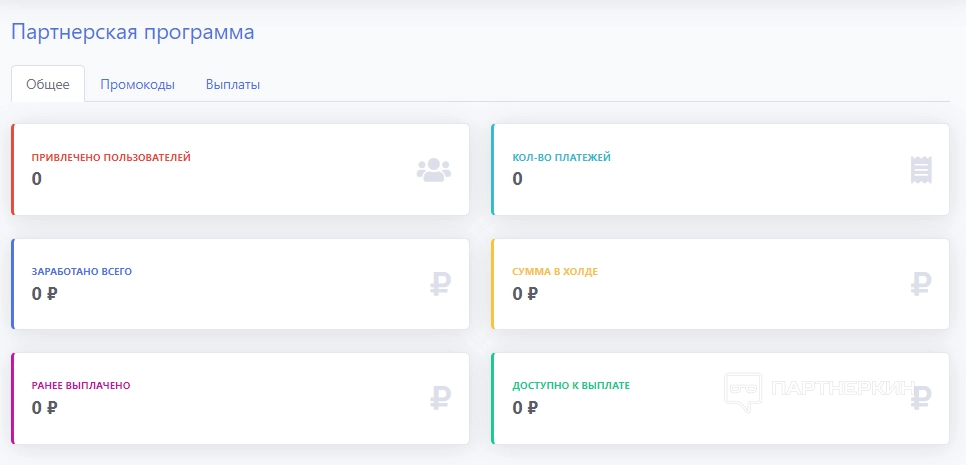The height and width of the screenshot is (465, 966).
Task: Switch to the Общее tab
Action: point(48,84)
